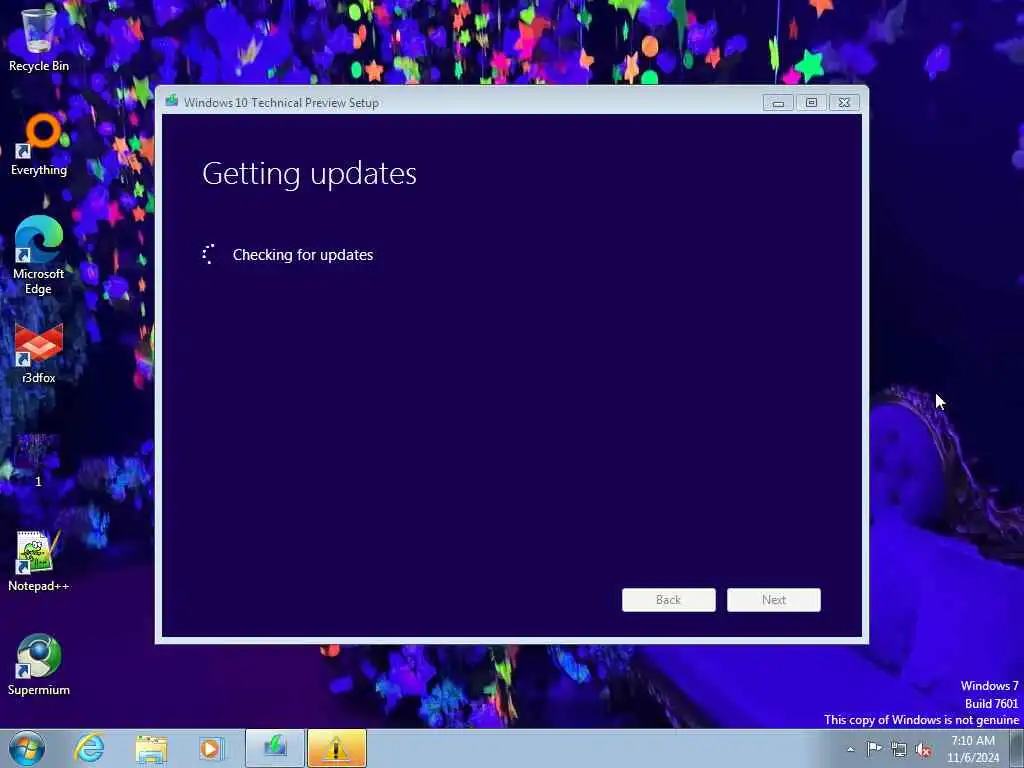
Task: Open the Recycle Bin desktop icon
Action: click(x=39, y=38)
